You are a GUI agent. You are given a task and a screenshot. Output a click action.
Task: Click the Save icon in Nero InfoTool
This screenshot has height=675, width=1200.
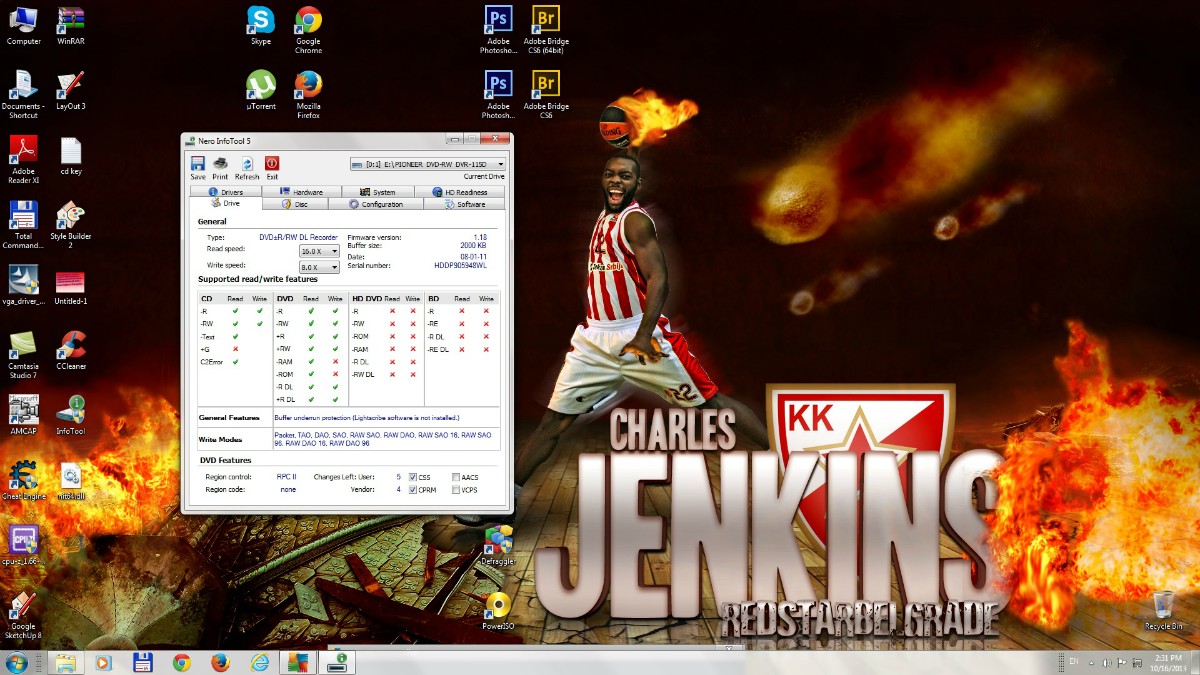pos(198,167)
